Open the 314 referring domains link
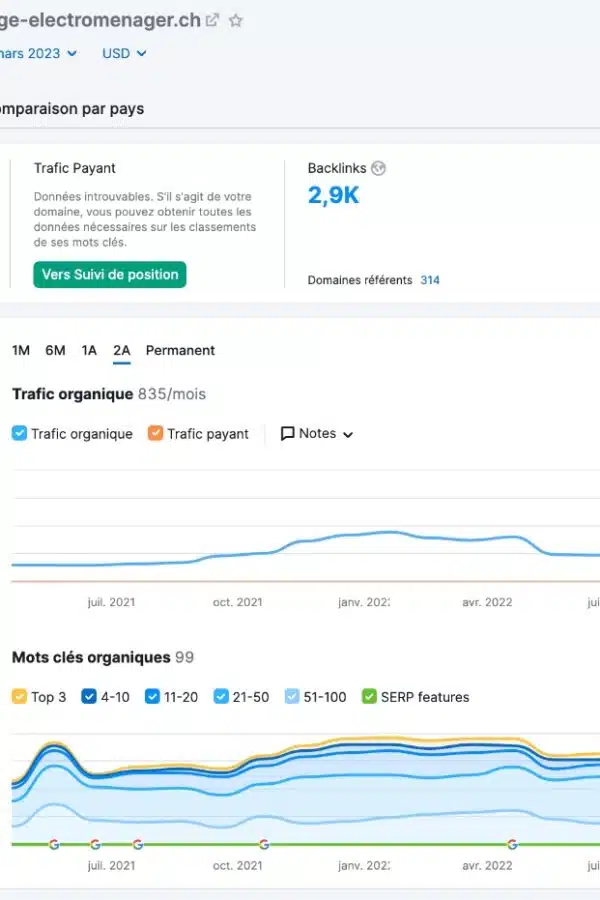This screenshot has height=900, width=600. [x=430, y=280]
